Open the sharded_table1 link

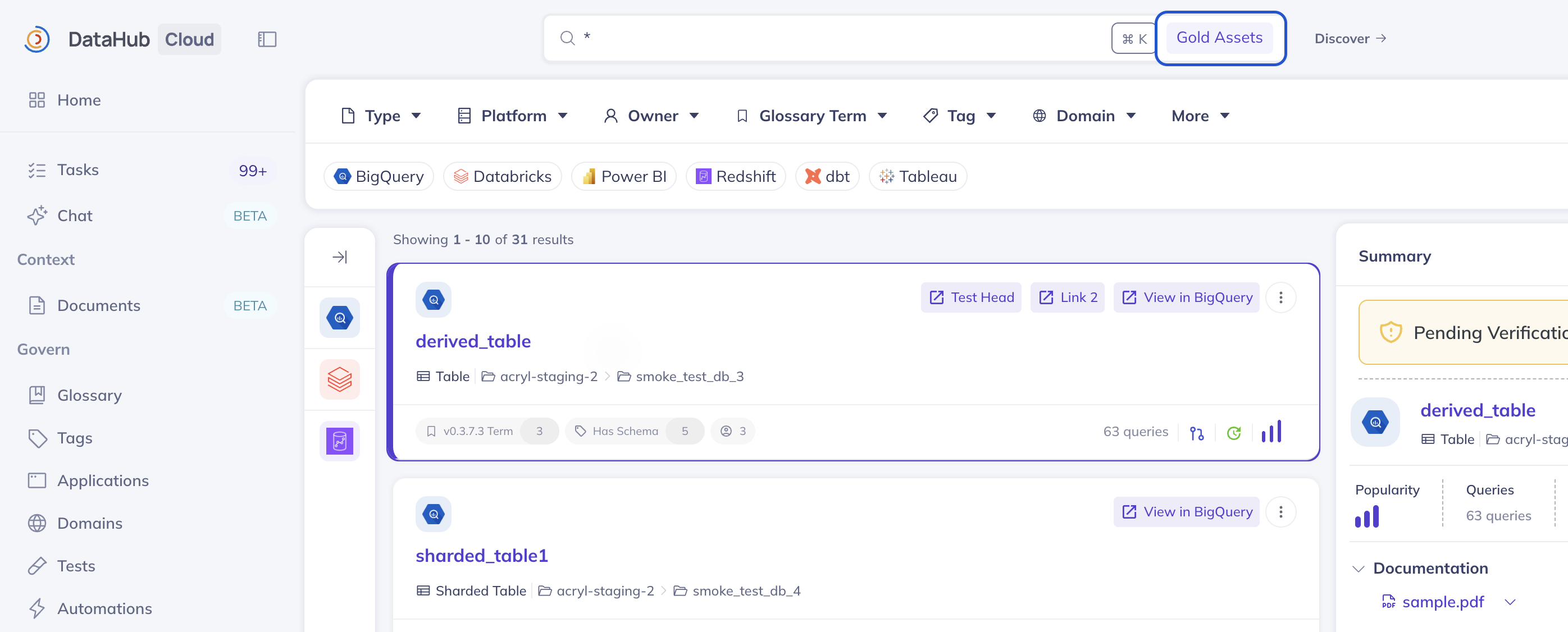(x=481, y=555)
